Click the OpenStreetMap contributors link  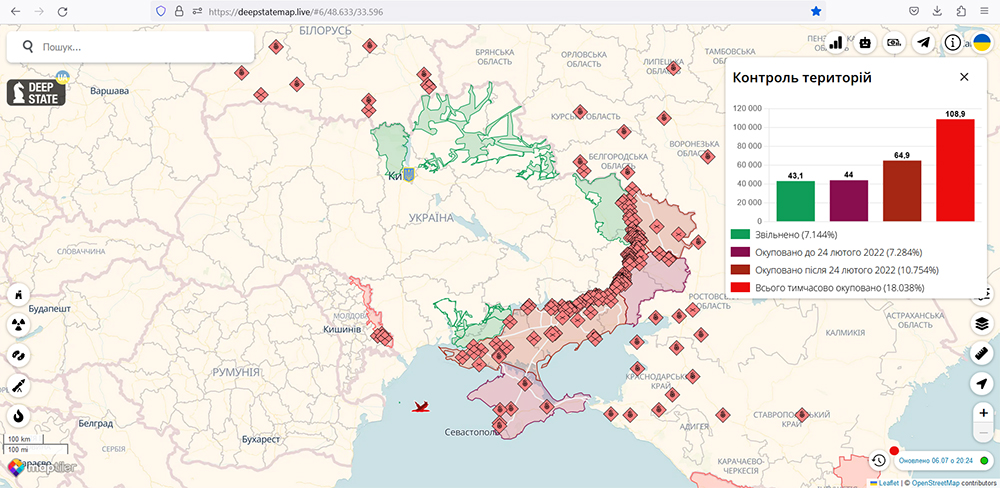coord(934,483)
